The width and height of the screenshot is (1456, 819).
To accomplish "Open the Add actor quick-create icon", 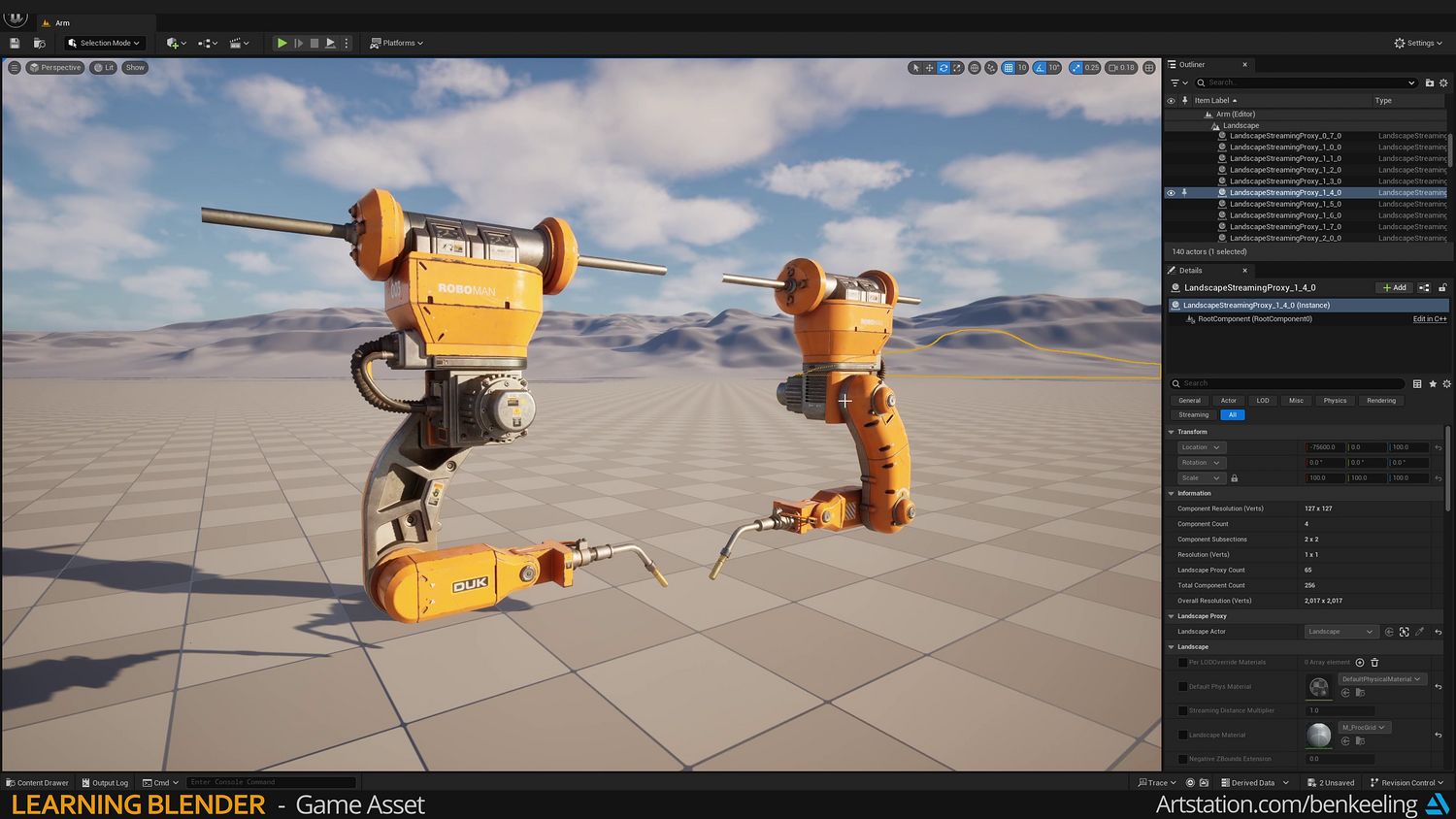I will pyautogui.click(x=176, y=43).
